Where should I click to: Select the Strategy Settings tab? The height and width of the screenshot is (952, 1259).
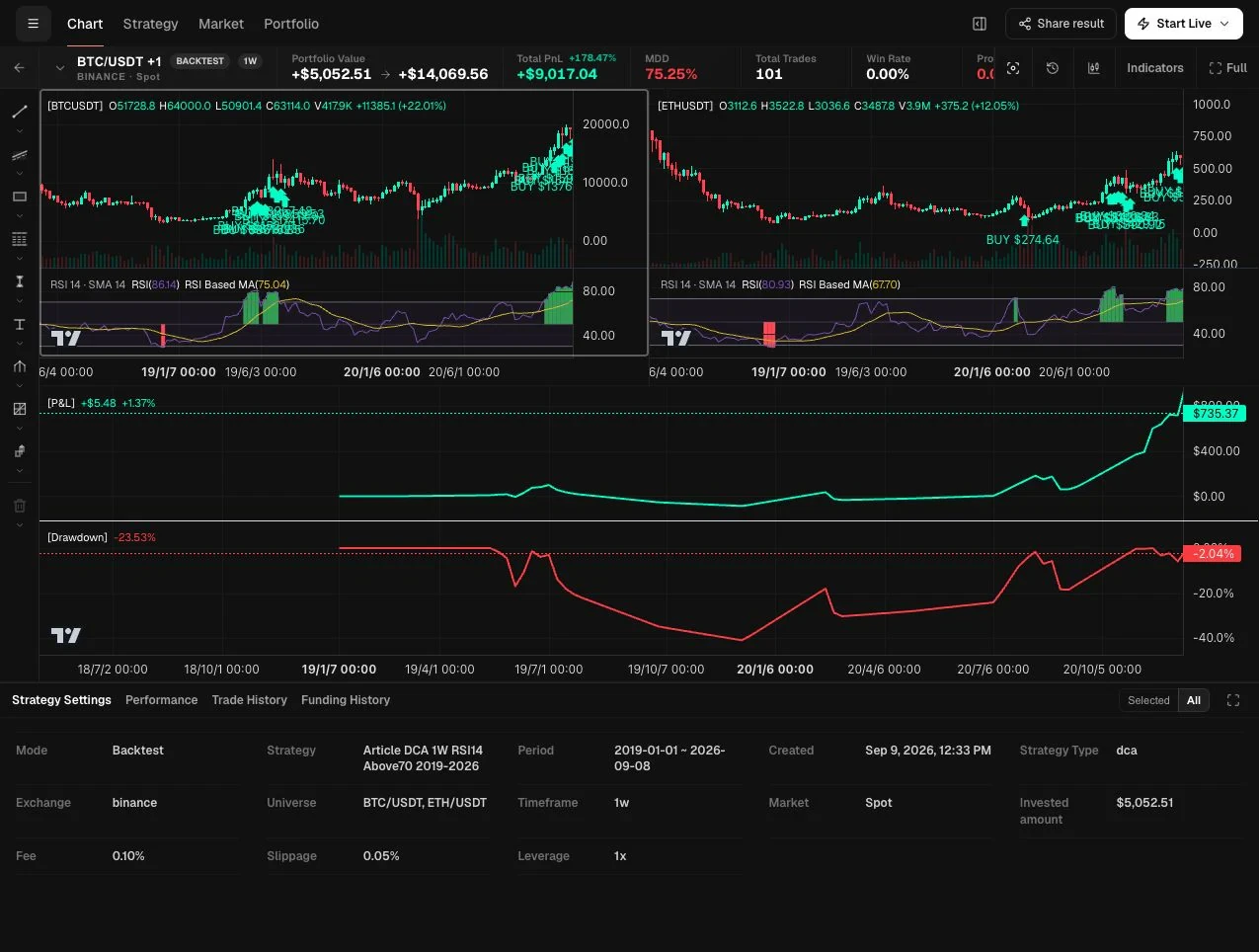click(61, 700)
